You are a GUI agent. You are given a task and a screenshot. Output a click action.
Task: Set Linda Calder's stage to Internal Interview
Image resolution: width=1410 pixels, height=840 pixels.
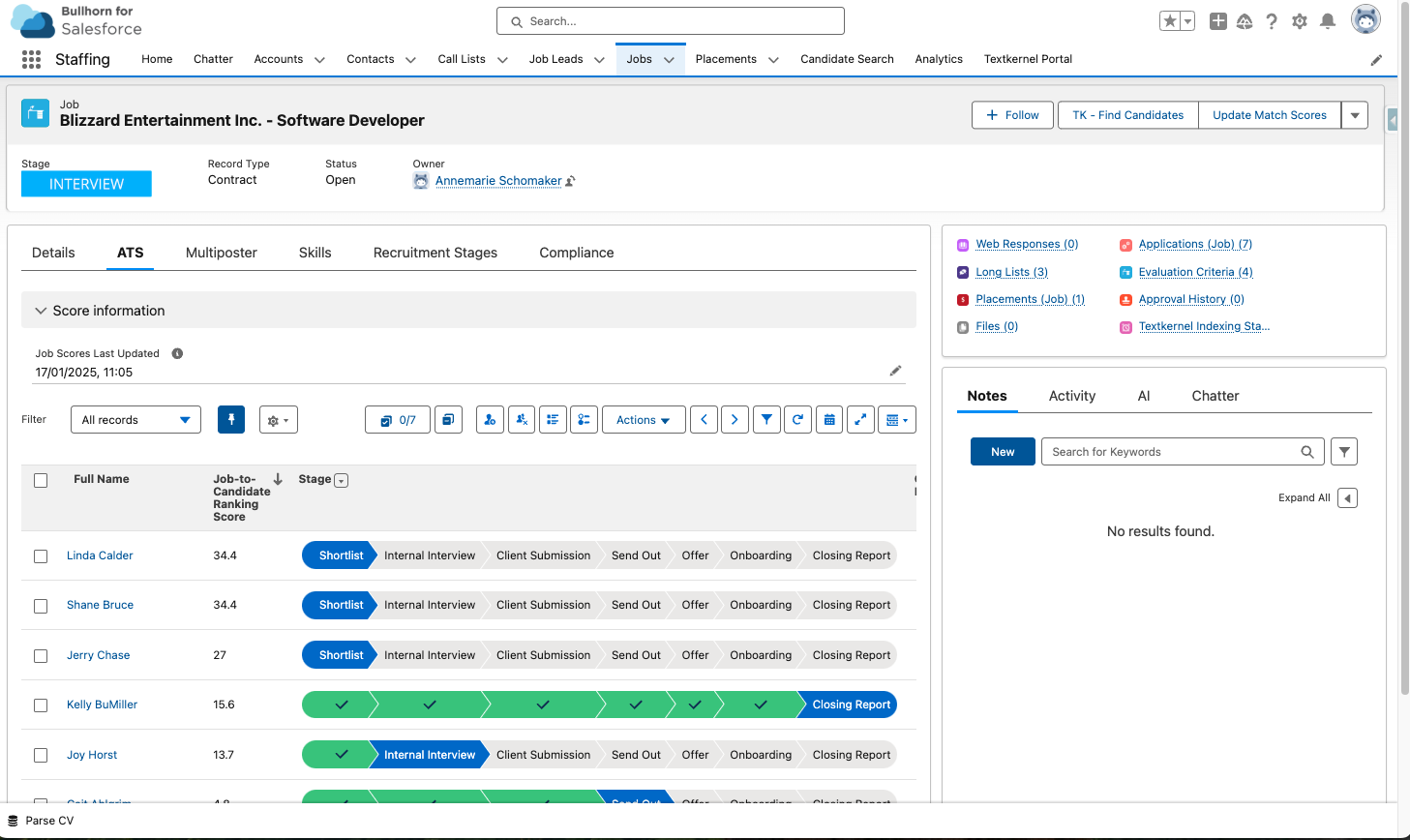(430, 555)
